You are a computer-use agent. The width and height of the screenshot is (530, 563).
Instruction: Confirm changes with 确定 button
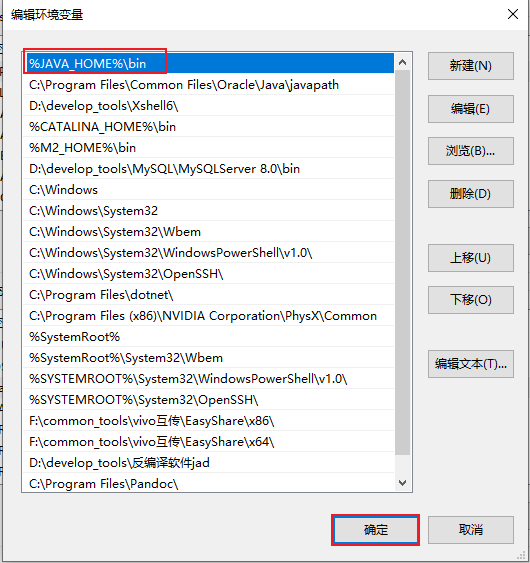pyautogui.click(x=376, y=530)
